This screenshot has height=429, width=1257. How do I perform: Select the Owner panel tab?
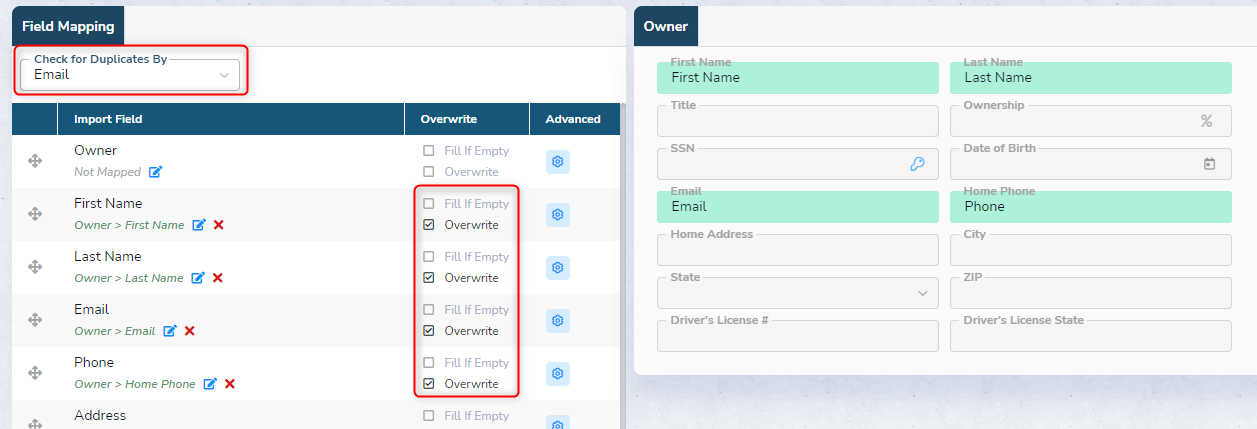point(666,26)
